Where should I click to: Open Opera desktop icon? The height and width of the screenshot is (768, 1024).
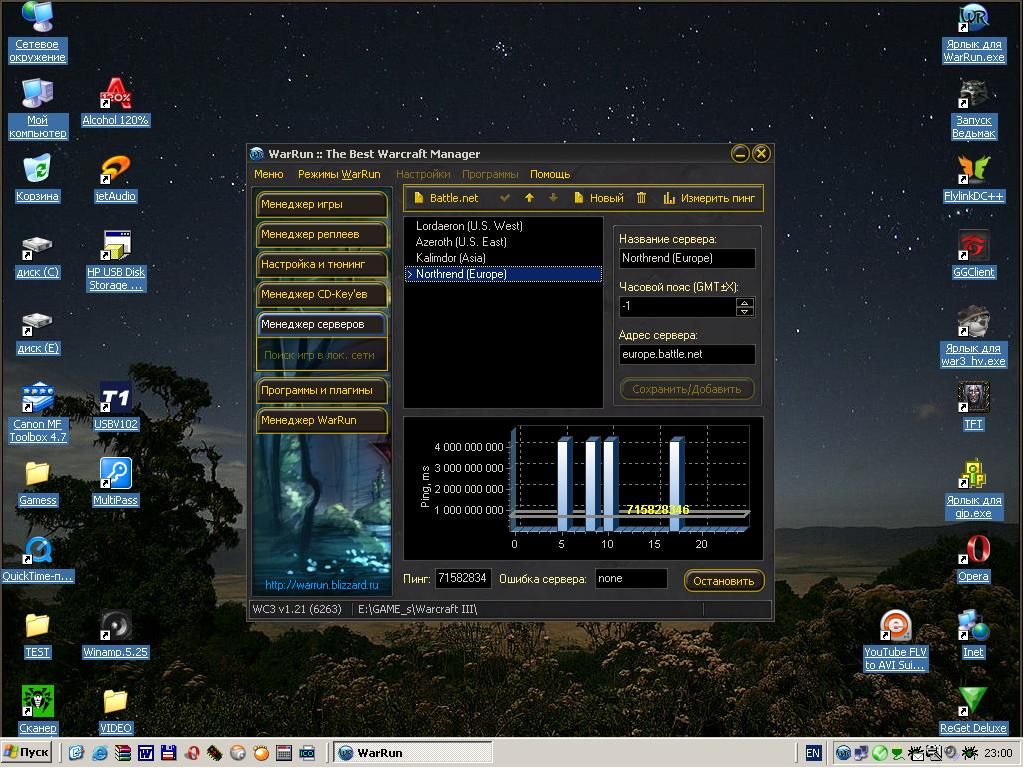pyautogui.click(x=973, y=558)
